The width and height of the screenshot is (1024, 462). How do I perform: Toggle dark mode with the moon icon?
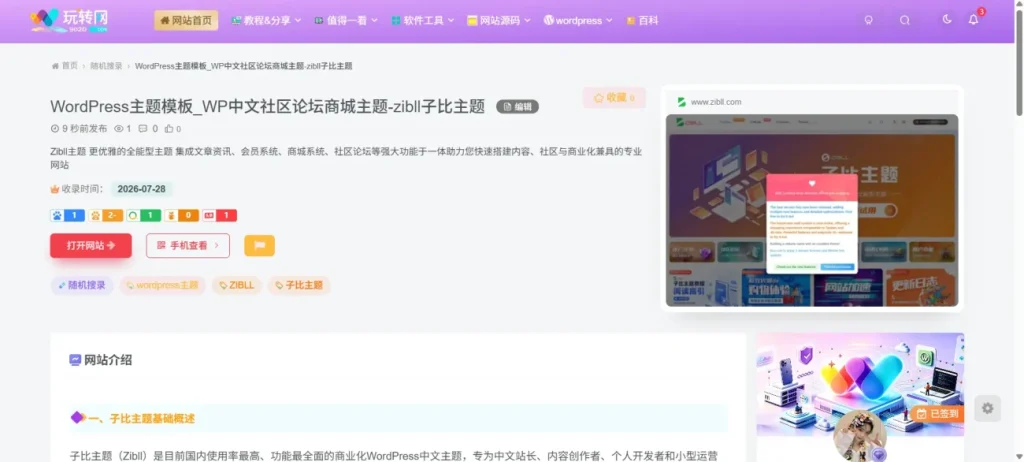[947, 20]
